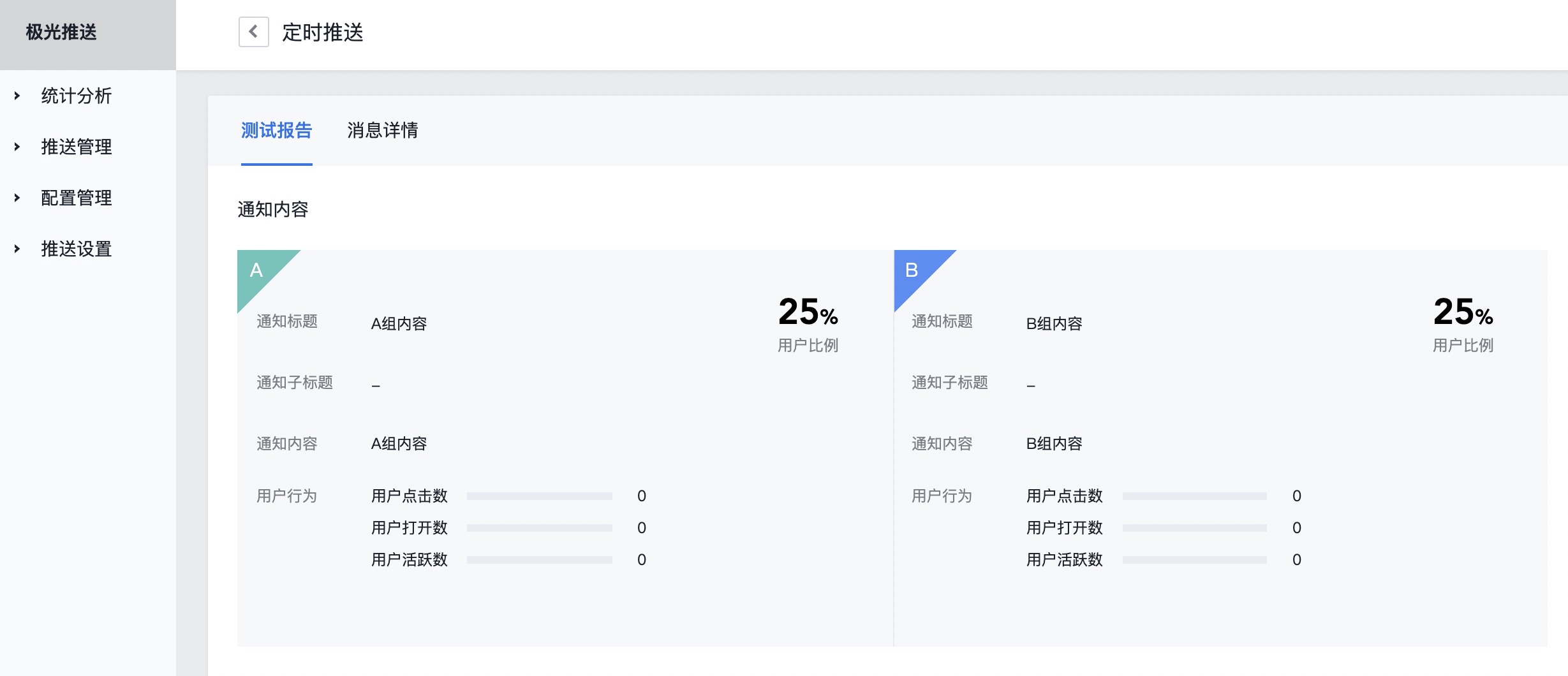Select the 测试报告 tab
Viewport: 1568px width, 676px height.
coord(276,131)
